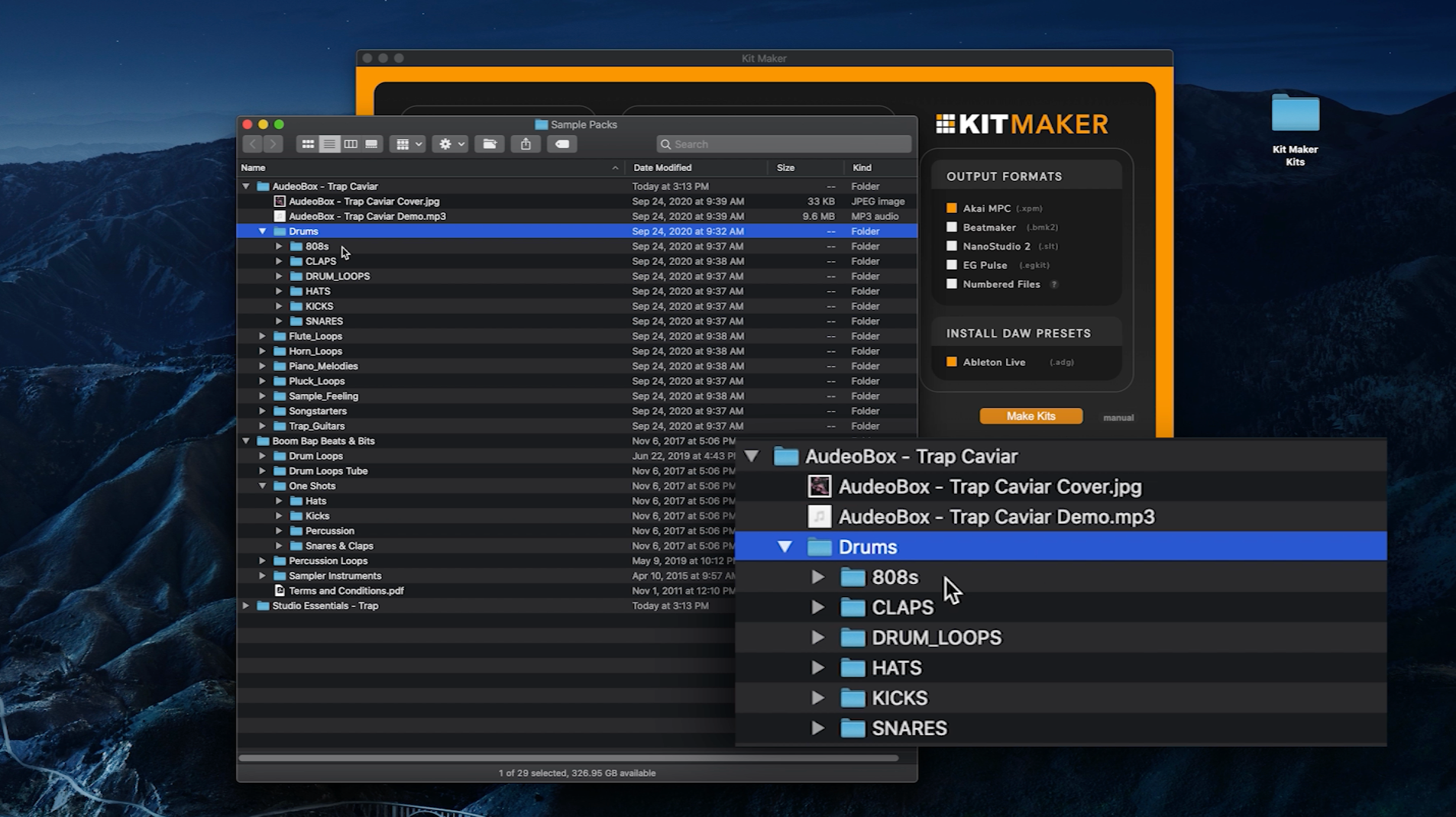Screen dimensions: 1456x817
Task: Select the Sampler Instruments folder icon
Action: tap(280, 576)
